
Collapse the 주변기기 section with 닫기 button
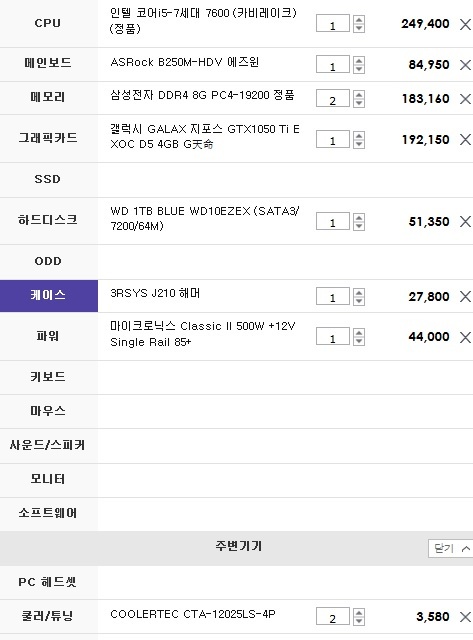click(450, 548)
